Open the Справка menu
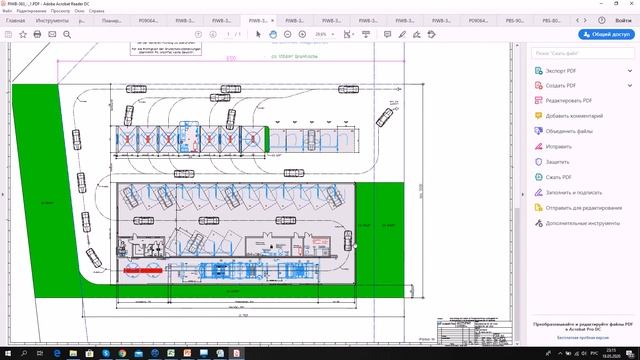Image resolution: width=640 pixels, height=360 pixels. [96, 11]
